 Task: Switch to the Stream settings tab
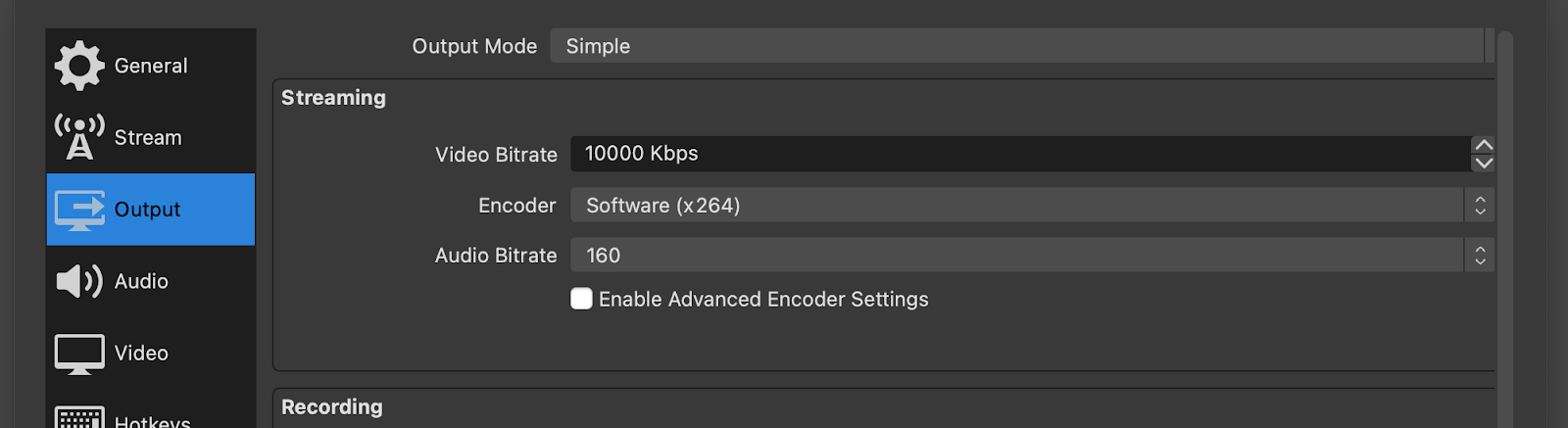click(x=148, y=138)
